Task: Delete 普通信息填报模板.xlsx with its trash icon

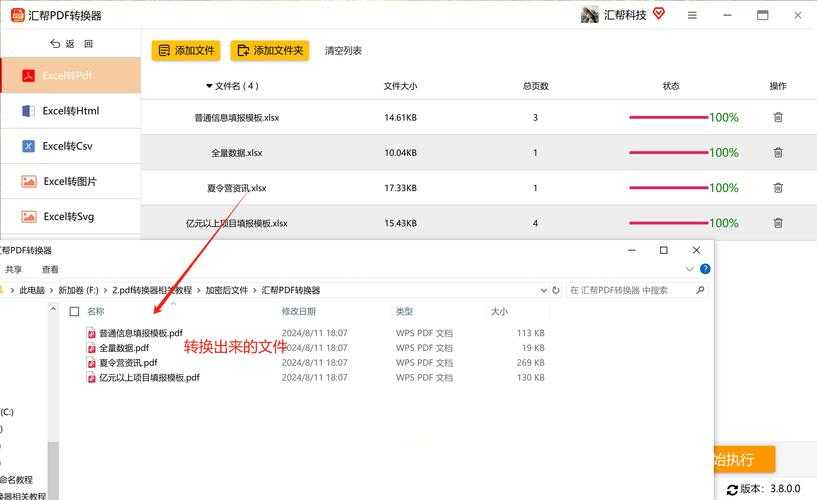Action: coord(778,117)
